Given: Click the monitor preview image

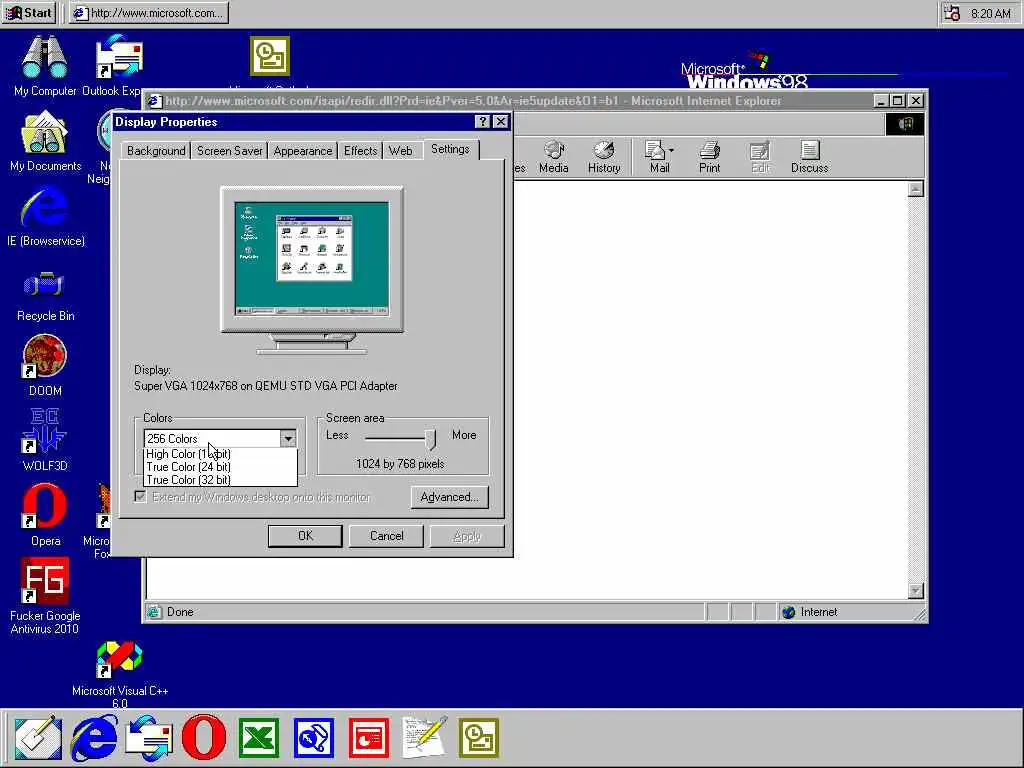Looking at the screenshot, I should pyautogui.click(x=312, y=270).
